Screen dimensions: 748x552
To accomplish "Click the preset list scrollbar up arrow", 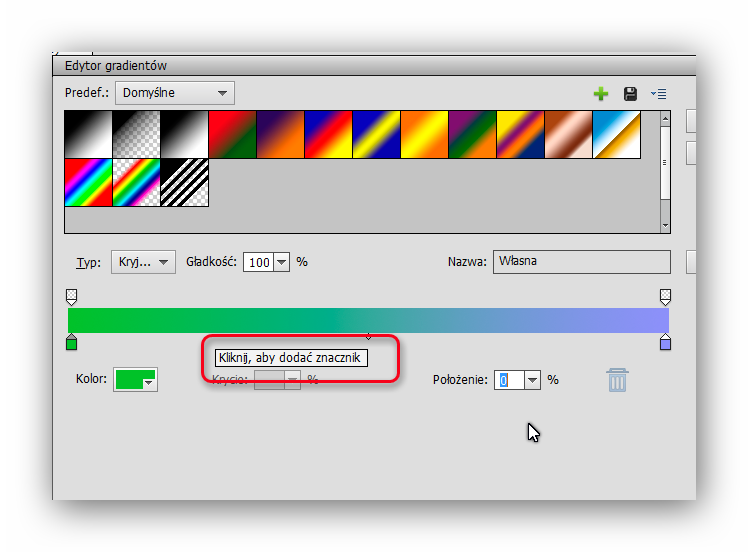I will pyautogui.click(x=665, y=118).
